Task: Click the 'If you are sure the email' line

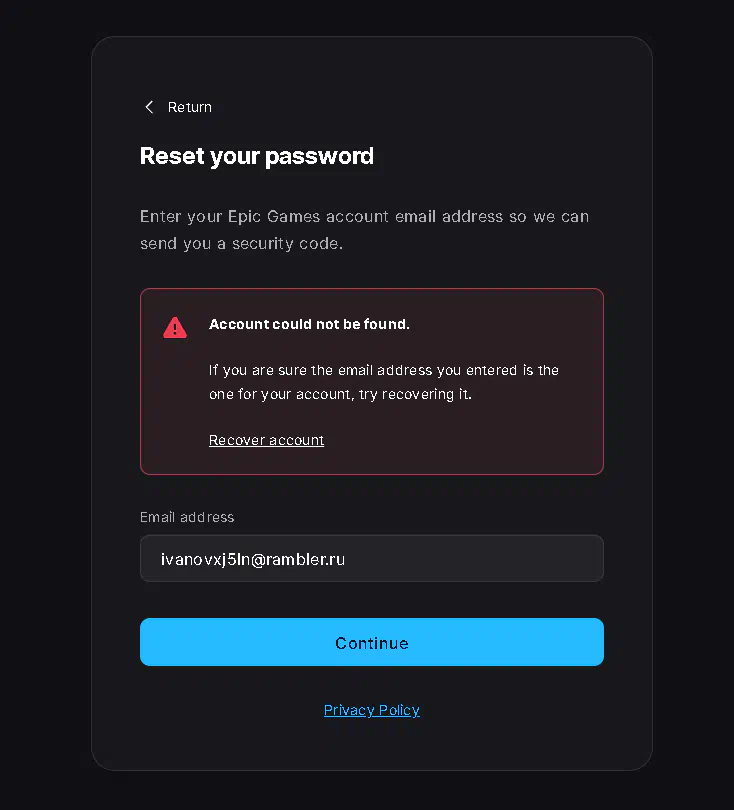Action: [384, 370]
